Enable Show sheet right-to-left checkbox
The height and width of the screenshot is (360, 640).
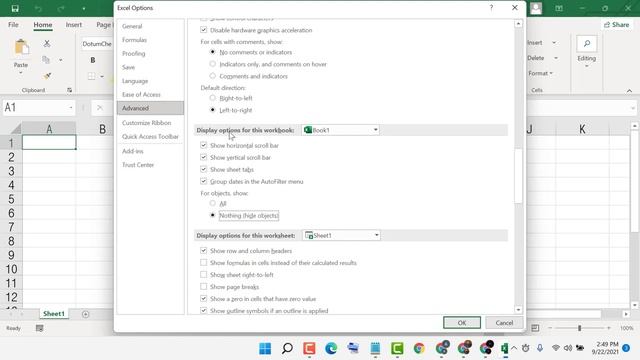click(203, 274)
